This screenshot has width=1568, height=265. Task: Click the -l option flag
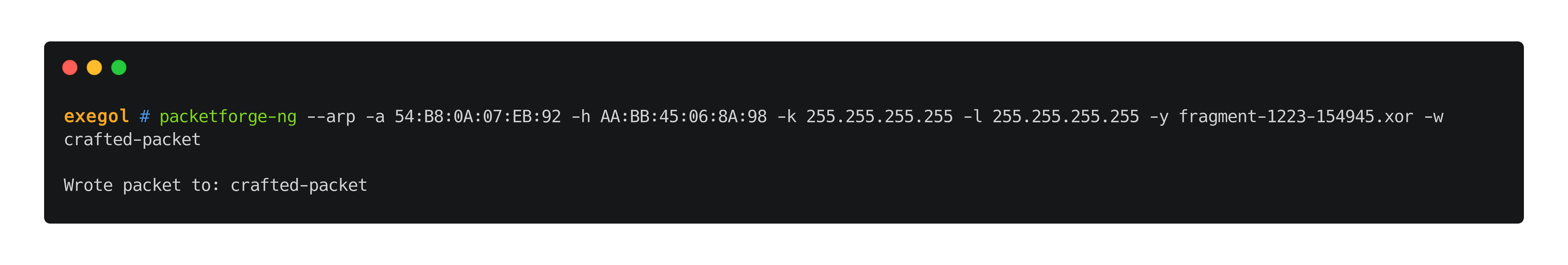(973, 116)
